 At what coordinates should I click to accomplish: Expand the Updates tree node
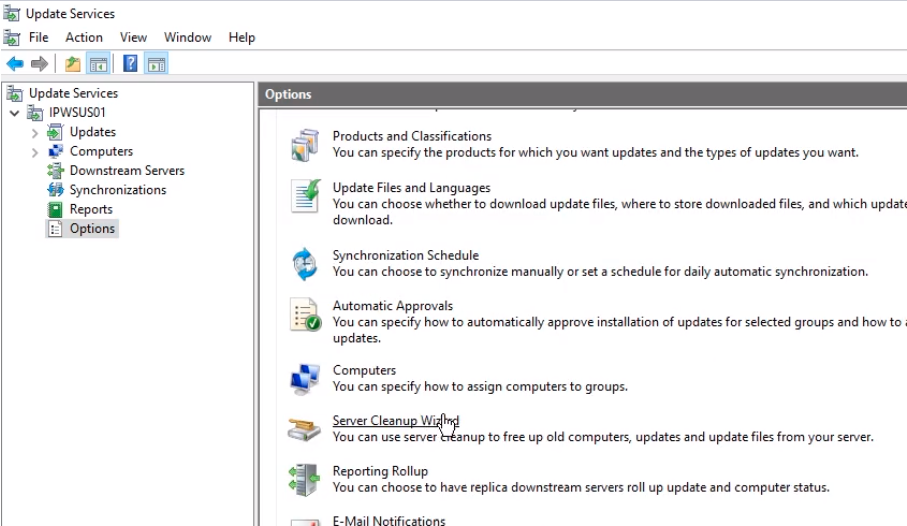(35, 133)
